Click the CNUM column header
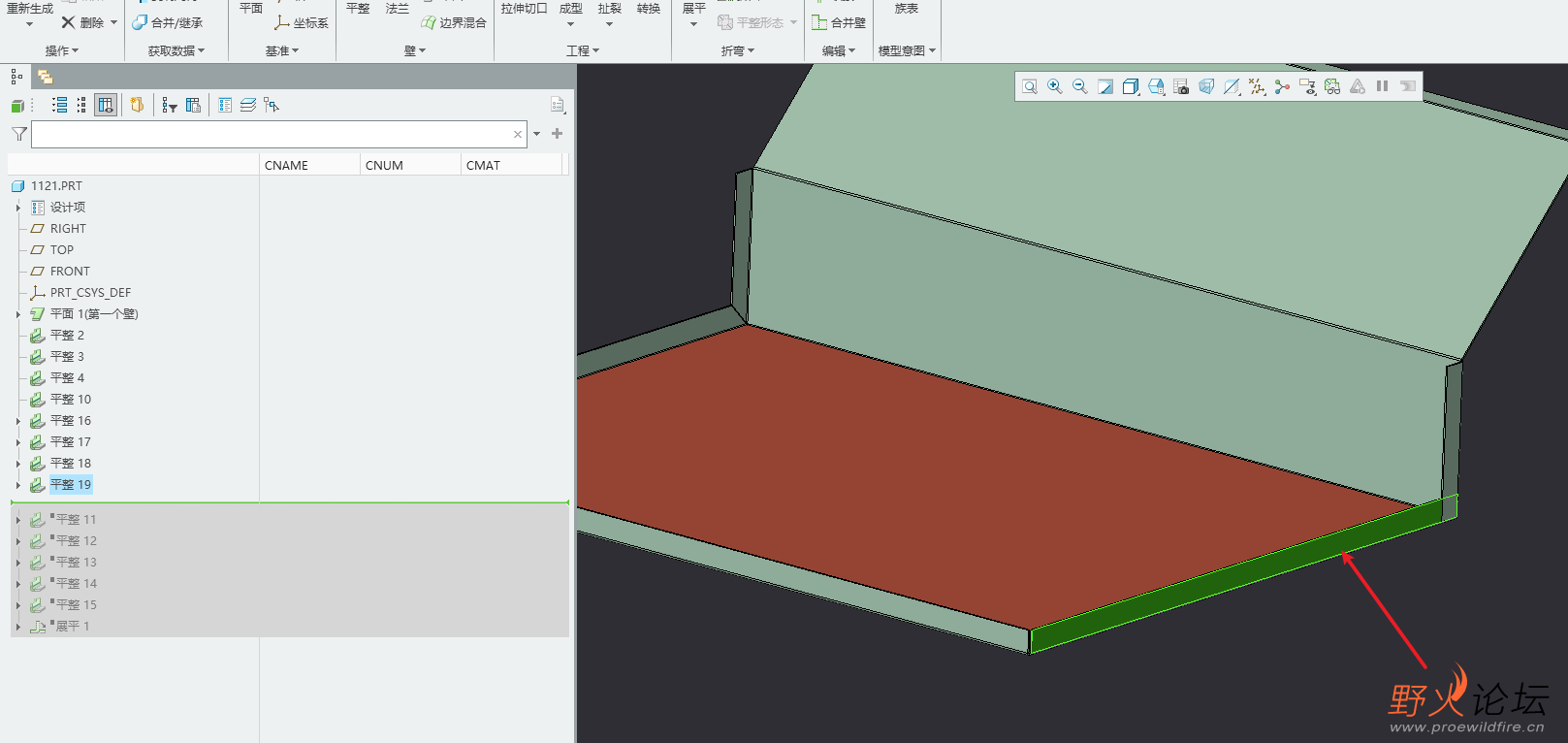1568x743 pixels. coord(410,165)
